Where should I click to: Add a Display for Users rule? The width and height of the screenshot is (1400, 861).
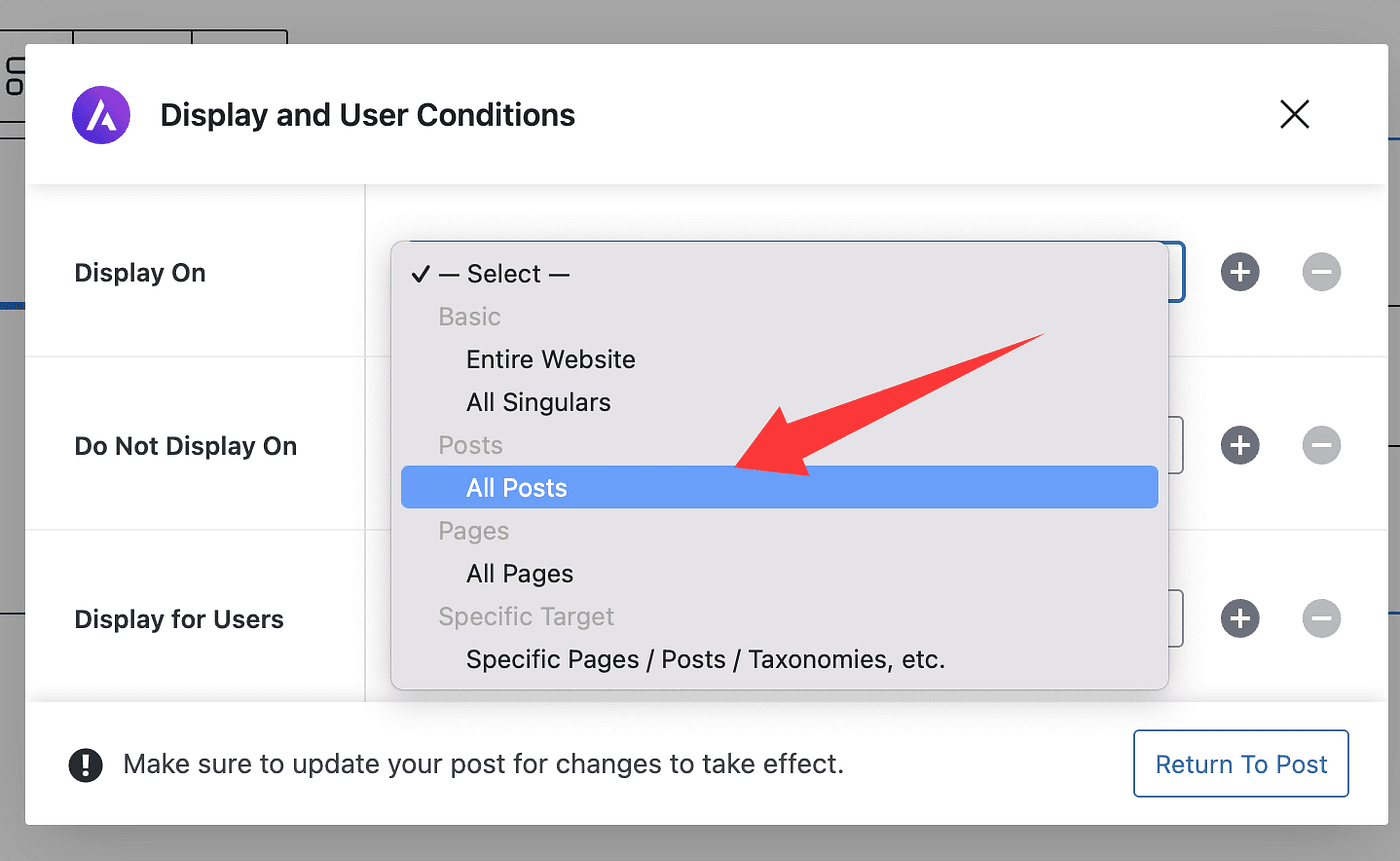[x=1240, y=619]
